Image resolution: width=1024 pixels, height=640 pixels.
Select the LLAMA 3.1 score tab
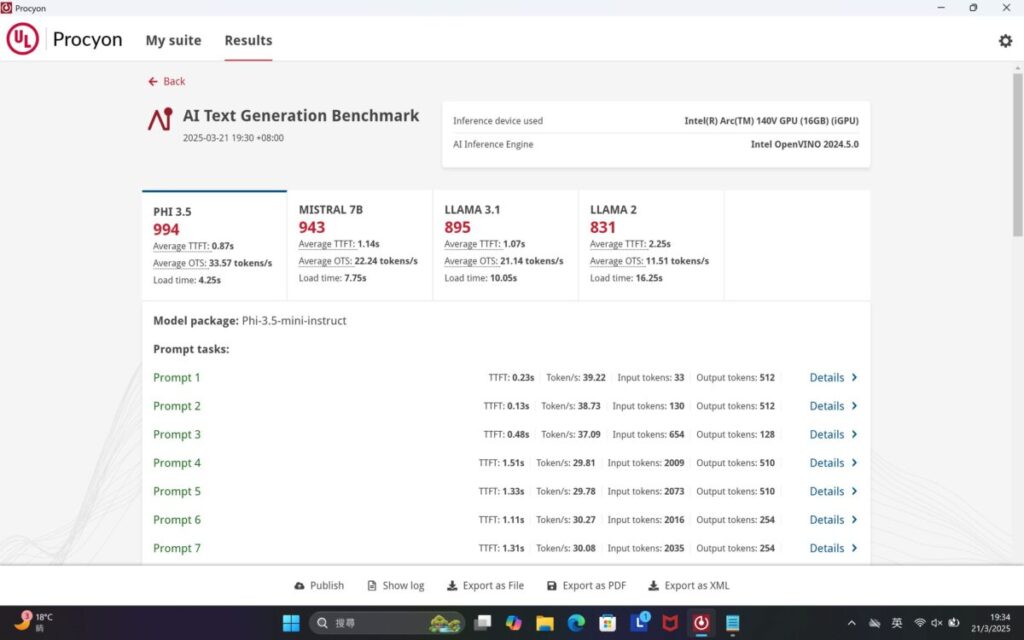pyautogui.click(x=505, y=246)
